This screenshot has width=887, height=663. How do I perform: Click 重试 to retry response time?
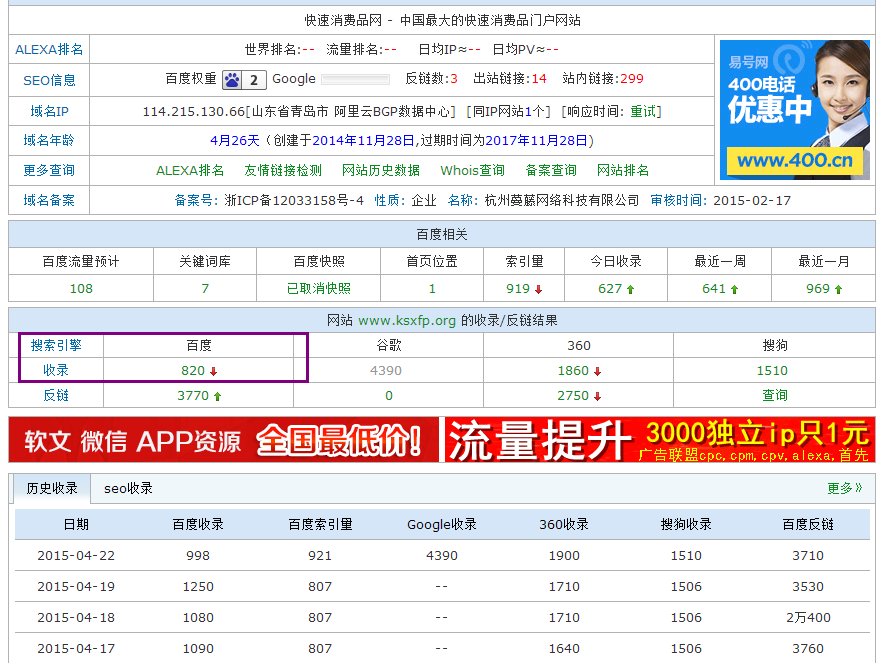643,111
